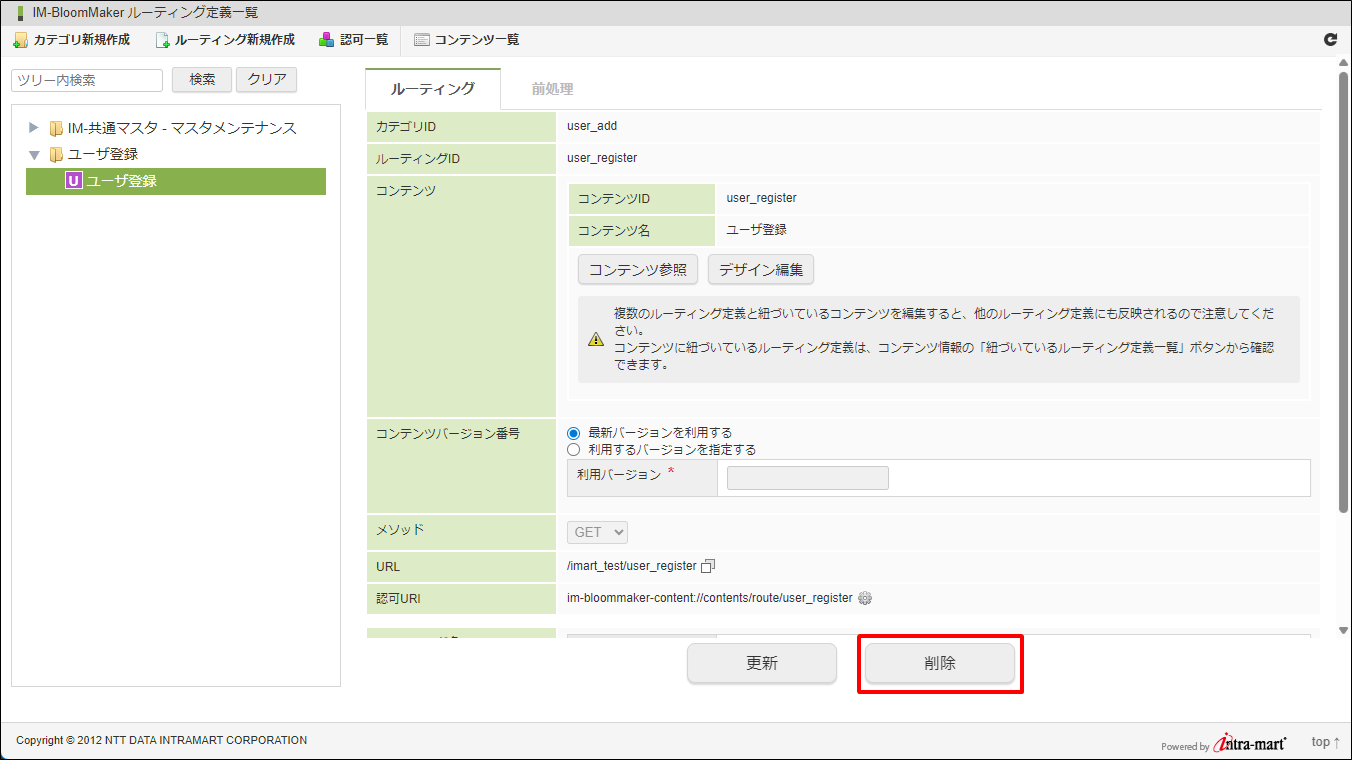The image size is (1352, 760).
Task: Select the ルーティング tab
Action: coord(432,89)
